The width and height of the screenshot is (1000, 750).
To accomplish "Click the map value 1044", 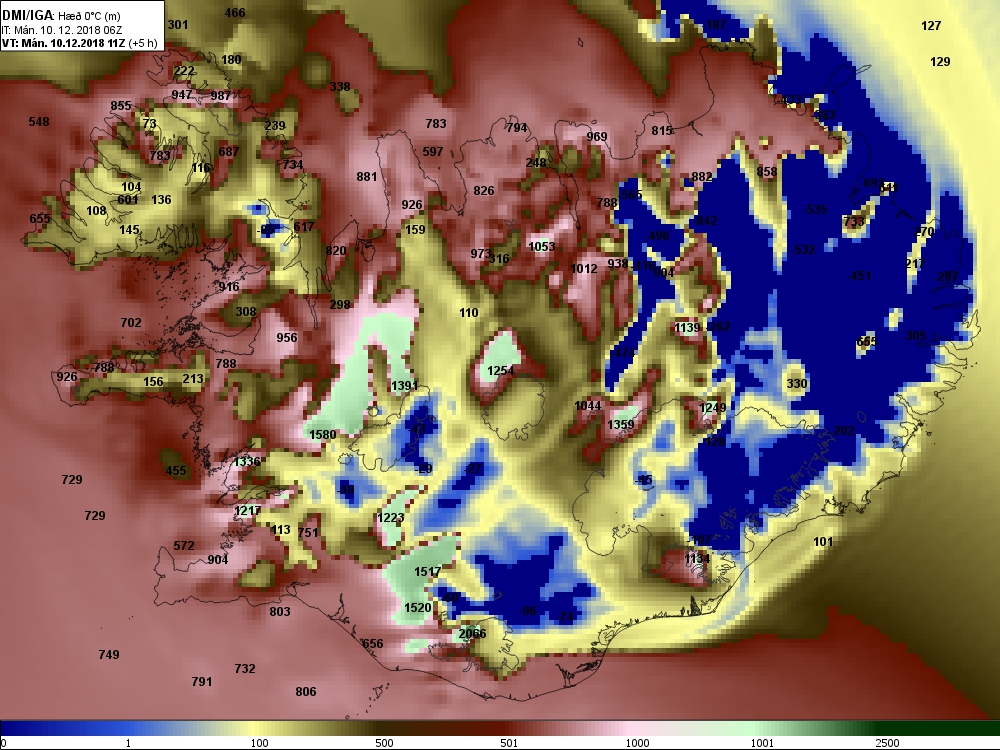I will click(587, 406).
